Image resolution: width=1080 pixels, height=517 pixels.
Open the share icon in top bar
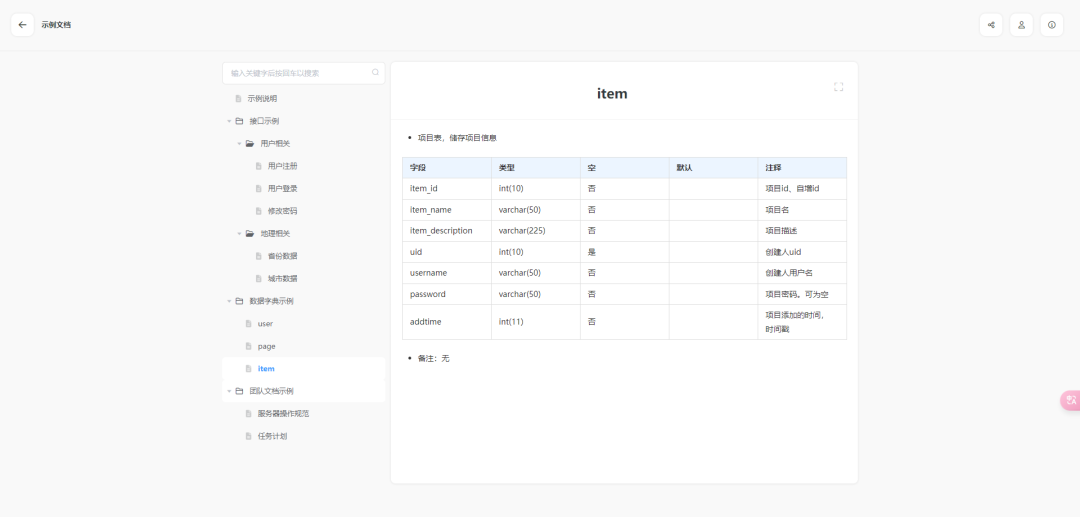pos(991,25)
